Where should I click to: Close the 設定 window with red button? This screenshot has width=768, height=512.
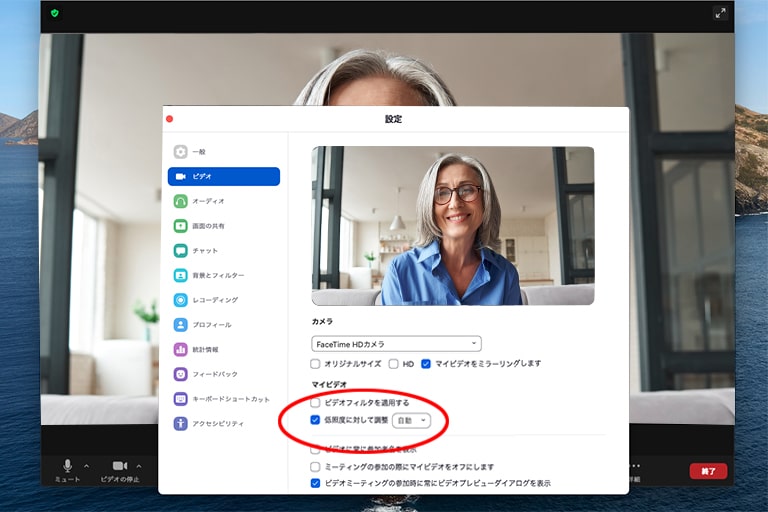pyautogui.click(x=169, y=119)
